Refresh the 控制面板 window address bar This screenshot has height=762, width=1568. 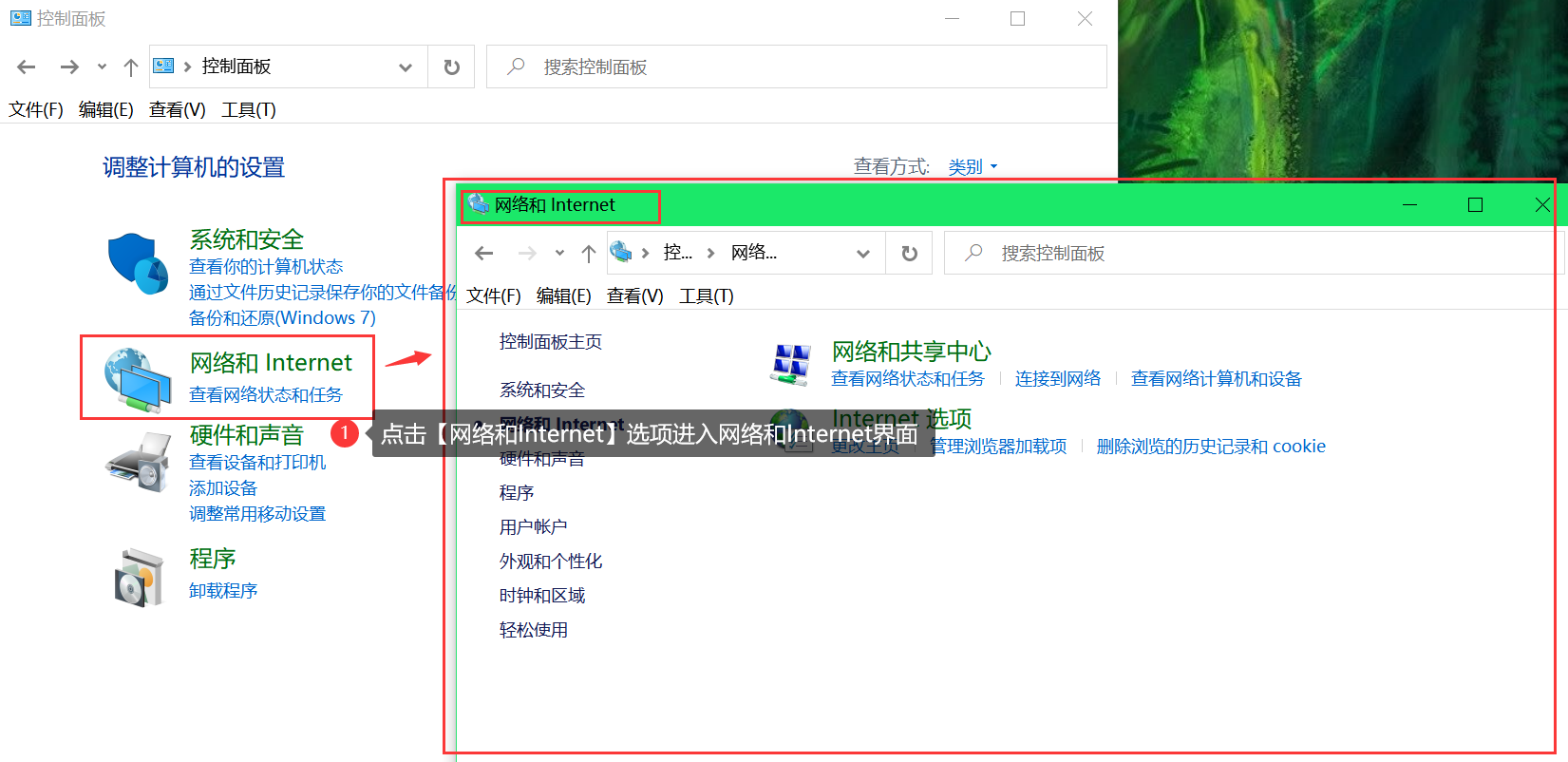[x=452, y=67]
